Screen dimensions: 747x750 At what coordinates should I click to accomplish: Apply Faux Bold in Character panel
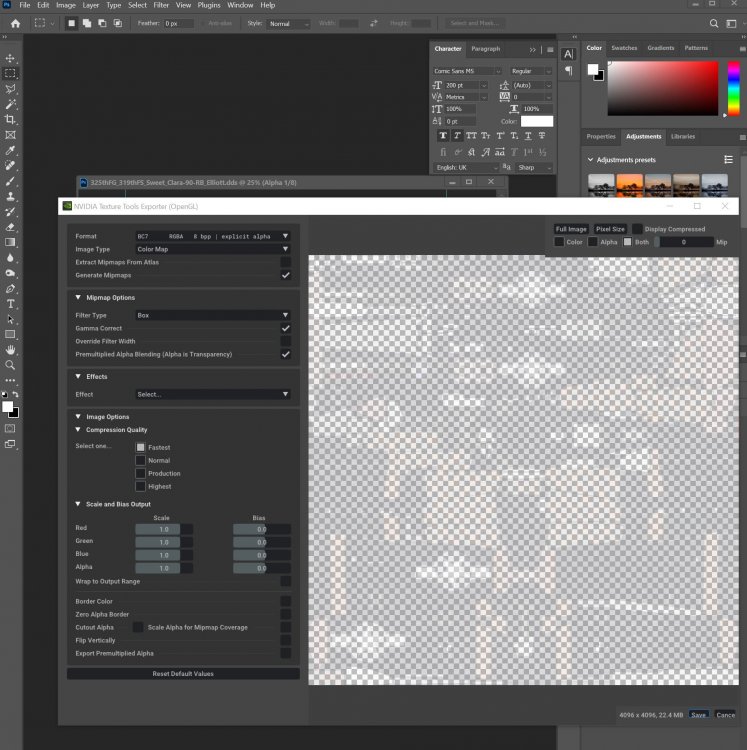pos(443,135)
